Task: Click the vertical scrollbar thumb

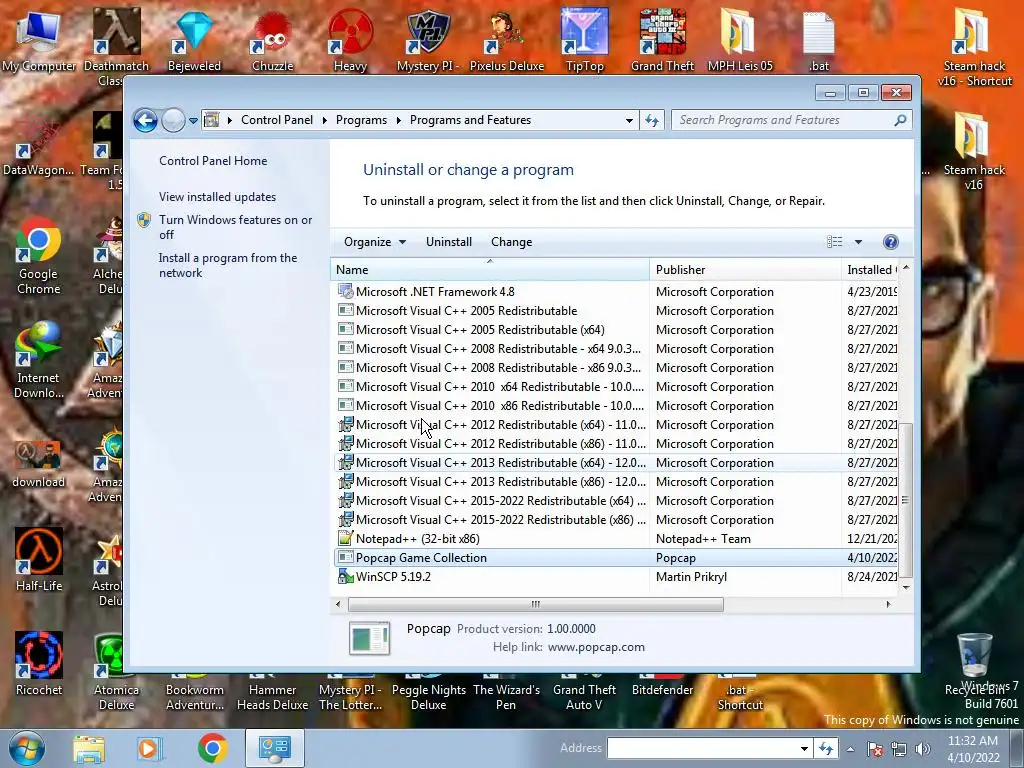Action: [905, 500]
